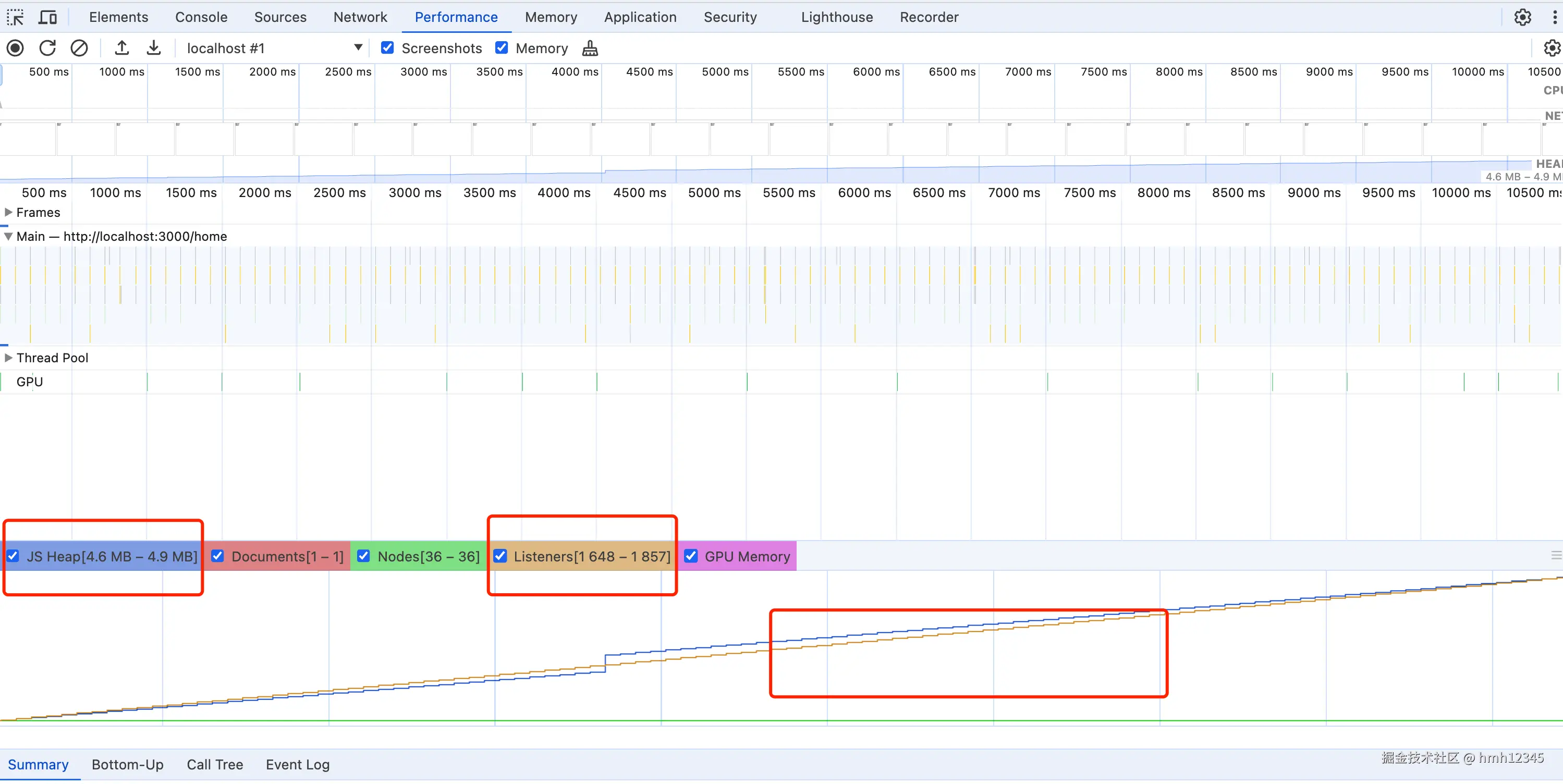Open the inspect element picker tool
This screenshot has width=1563, height=784.
click(x=15, y=17)
